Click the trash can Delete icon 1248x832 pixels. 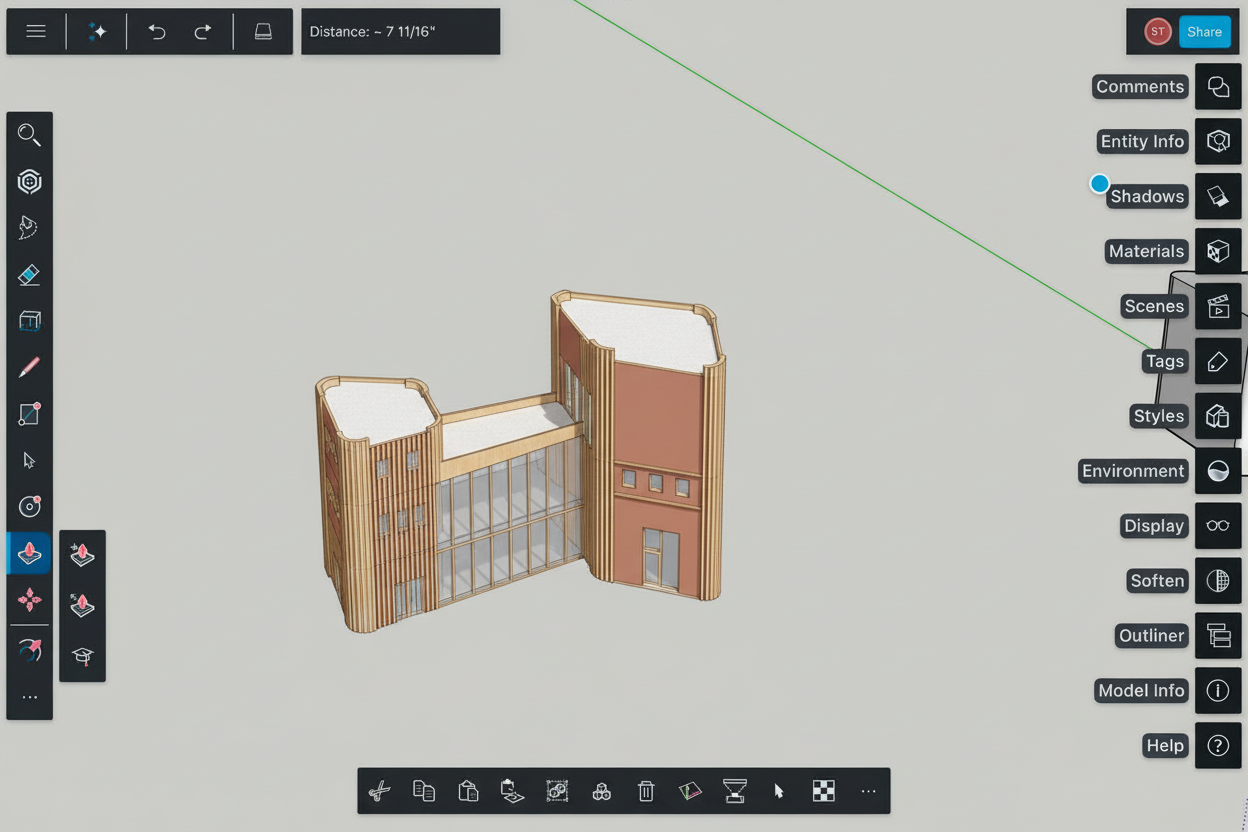click(646, 791)
